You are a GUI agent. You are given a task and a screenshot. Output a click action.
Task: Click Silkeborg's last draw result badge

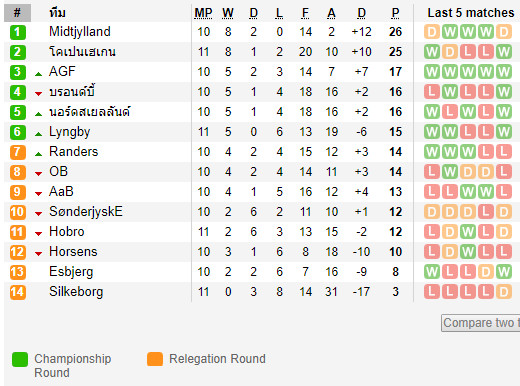pos(504,292)
